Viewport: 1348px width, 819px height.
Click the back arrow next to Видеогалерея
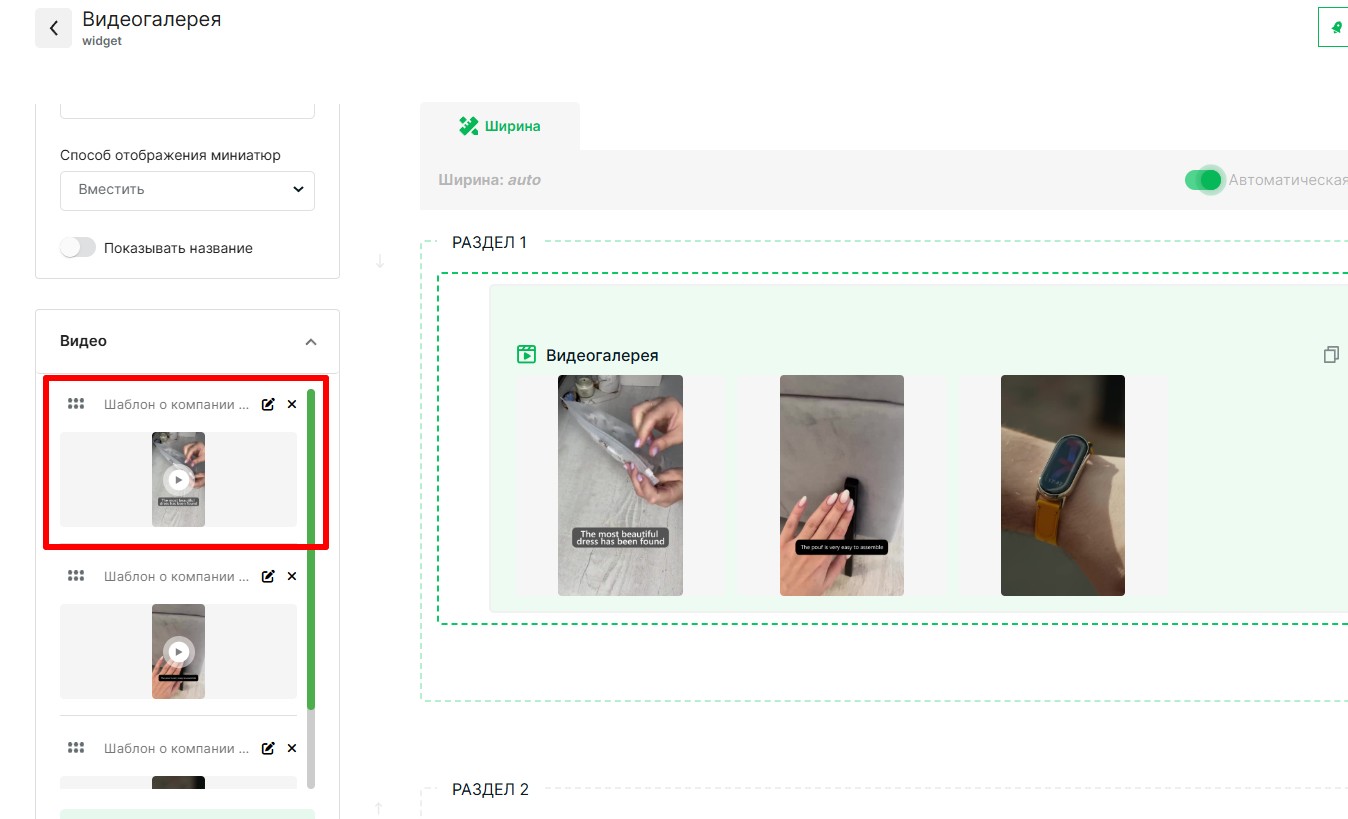click(x=53, y=29)
